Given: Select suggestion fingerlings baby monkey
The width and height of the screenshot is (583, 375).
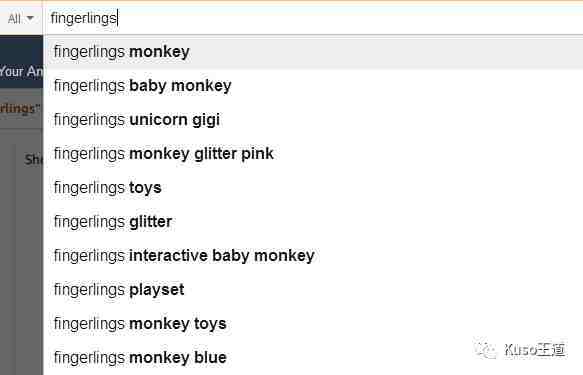Looking at the screenshot, I should 313,86.
